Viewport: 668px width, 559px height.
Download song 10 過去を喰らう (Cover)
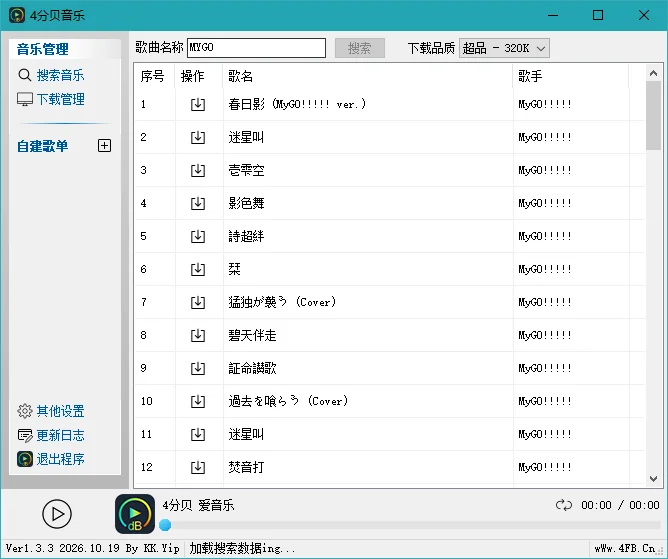click(x=198, y=401)
